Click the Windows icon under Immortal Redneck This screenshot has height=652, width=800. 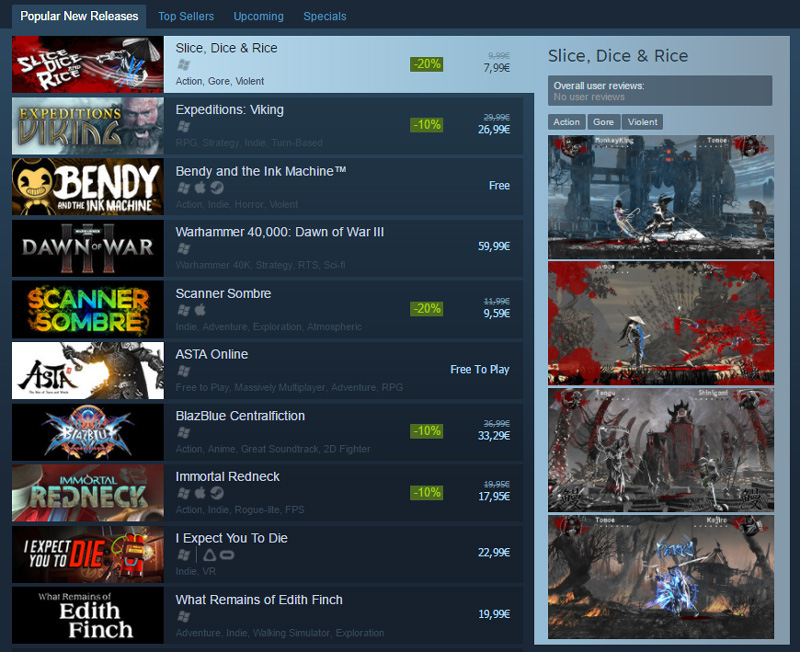click(184, 493)
